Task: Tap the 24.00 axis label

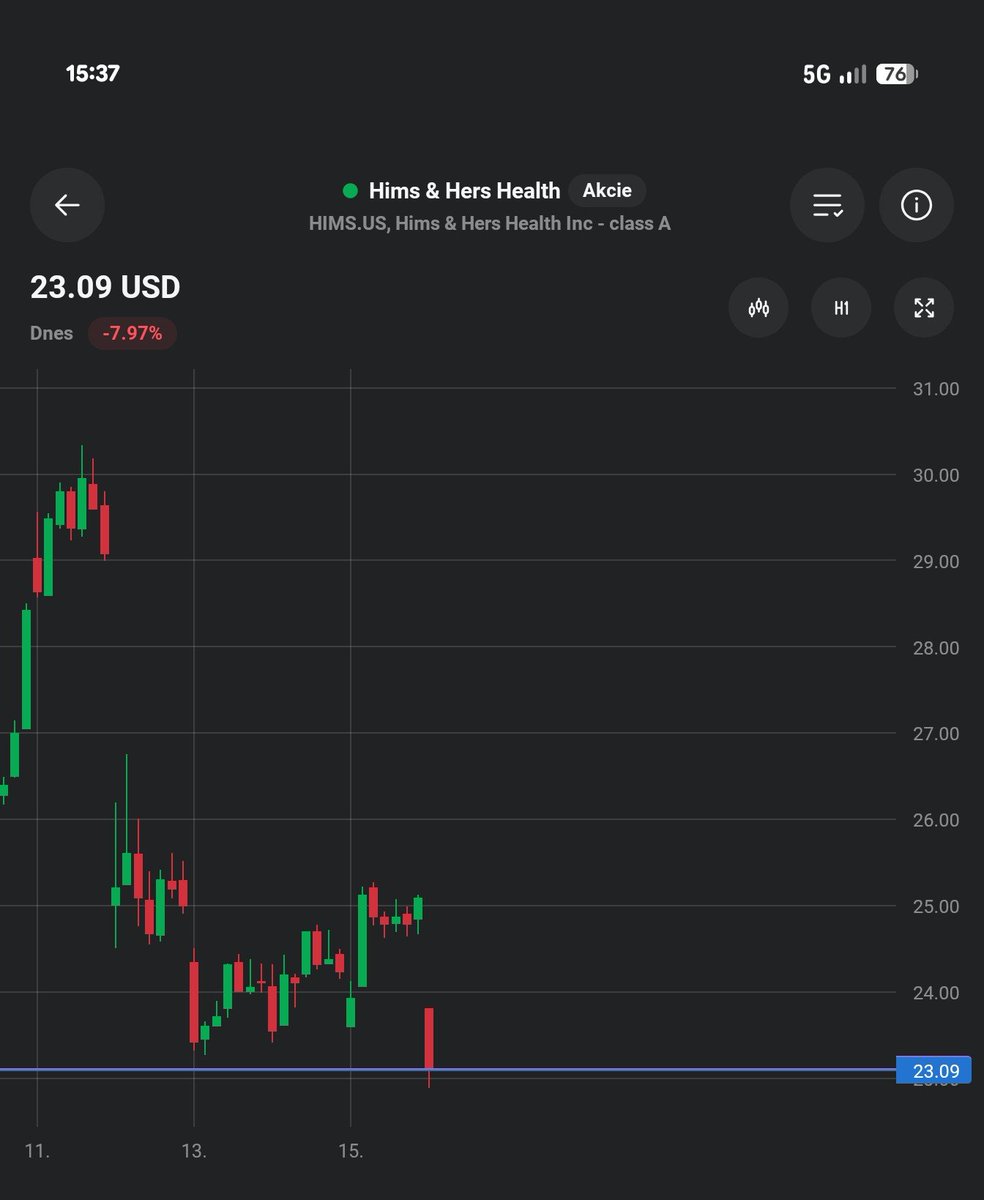Action: (x=935, y=992)
